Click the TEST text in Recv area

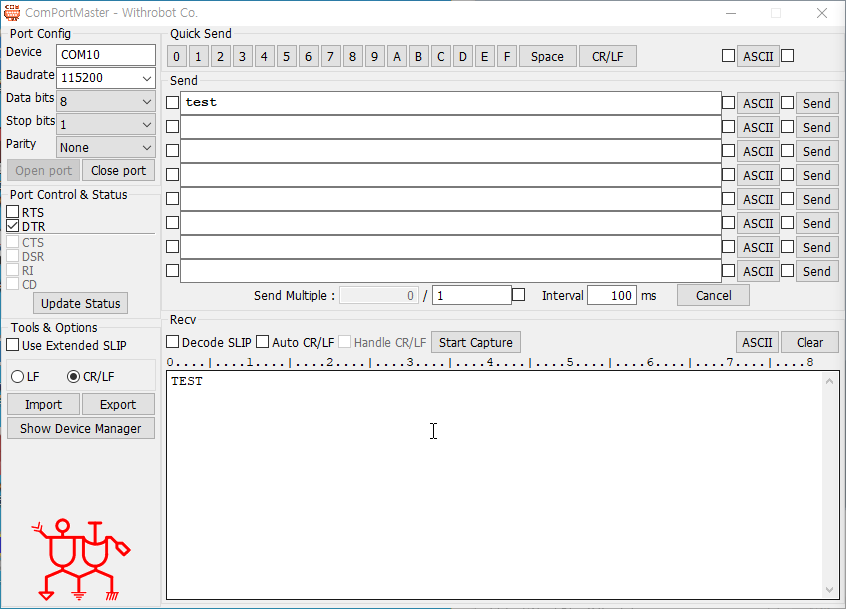tap(187, 381)
